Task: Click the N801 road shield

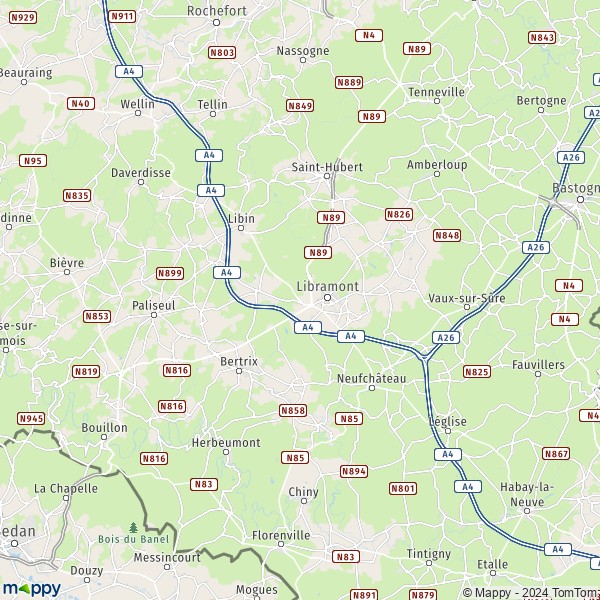Action: click(403, 488)
